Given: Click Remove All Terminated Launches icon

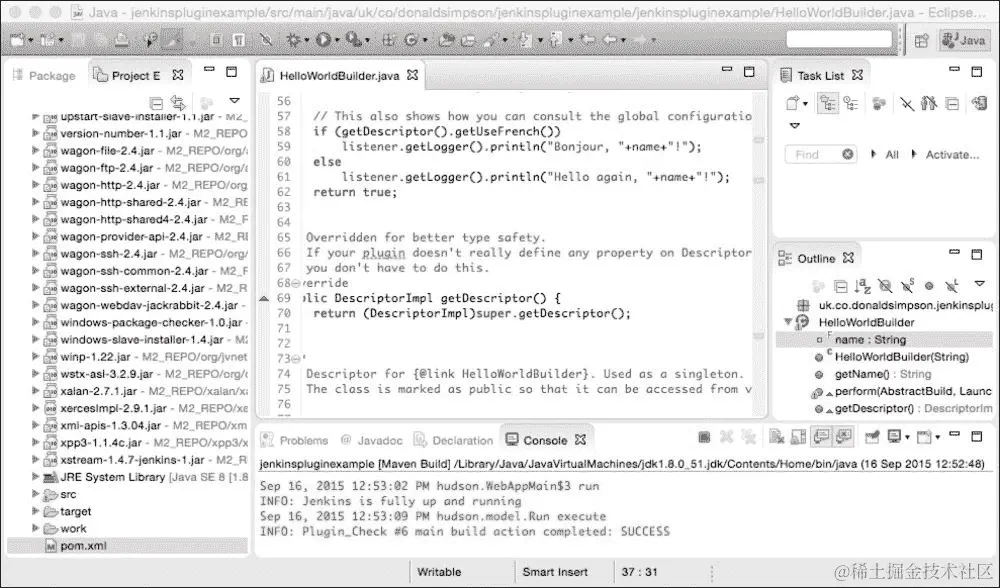Looking at the screenshot, I should tap(748, 437).
